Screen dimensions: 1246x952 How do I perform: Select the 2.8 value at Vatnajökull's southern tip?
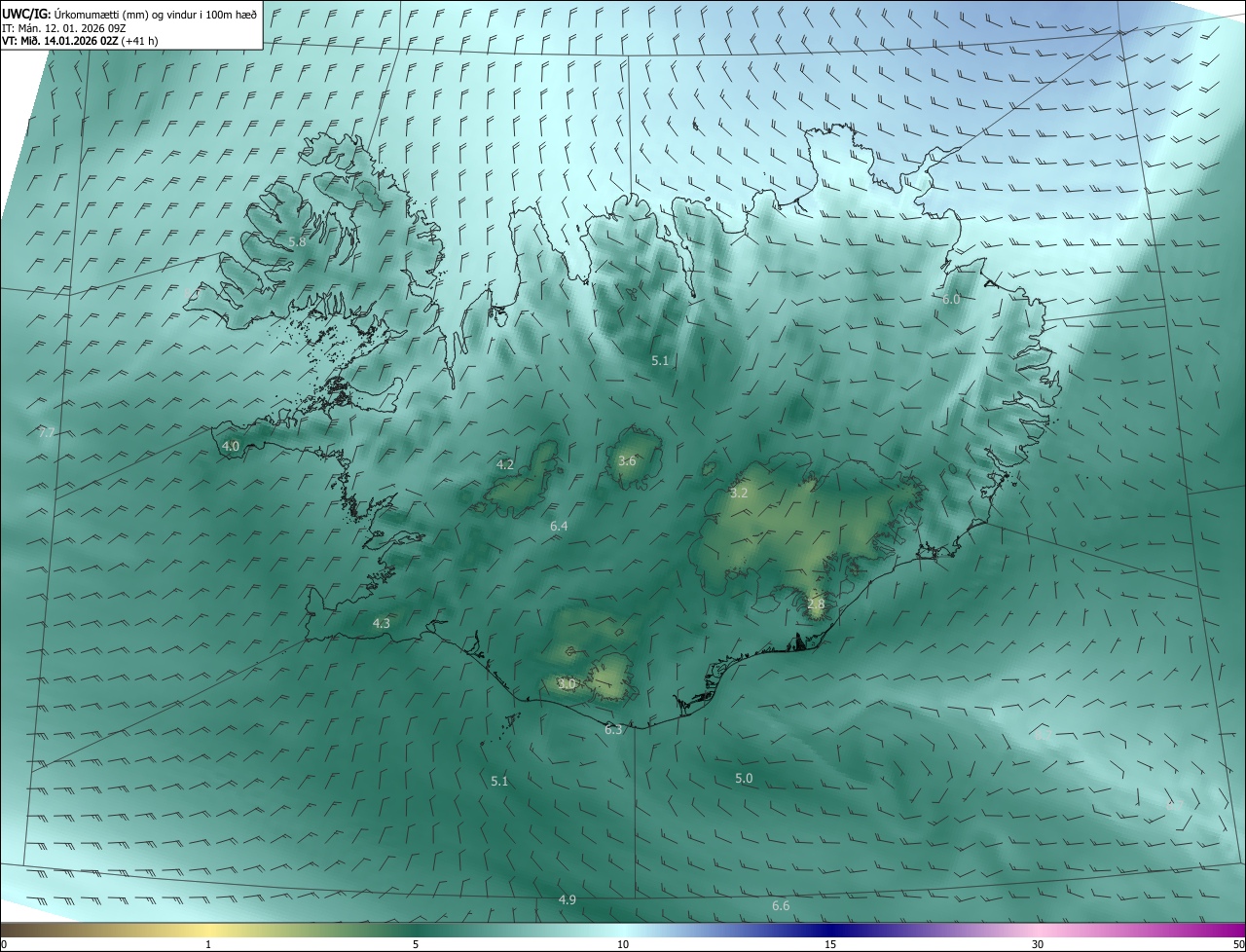[816, 604]
